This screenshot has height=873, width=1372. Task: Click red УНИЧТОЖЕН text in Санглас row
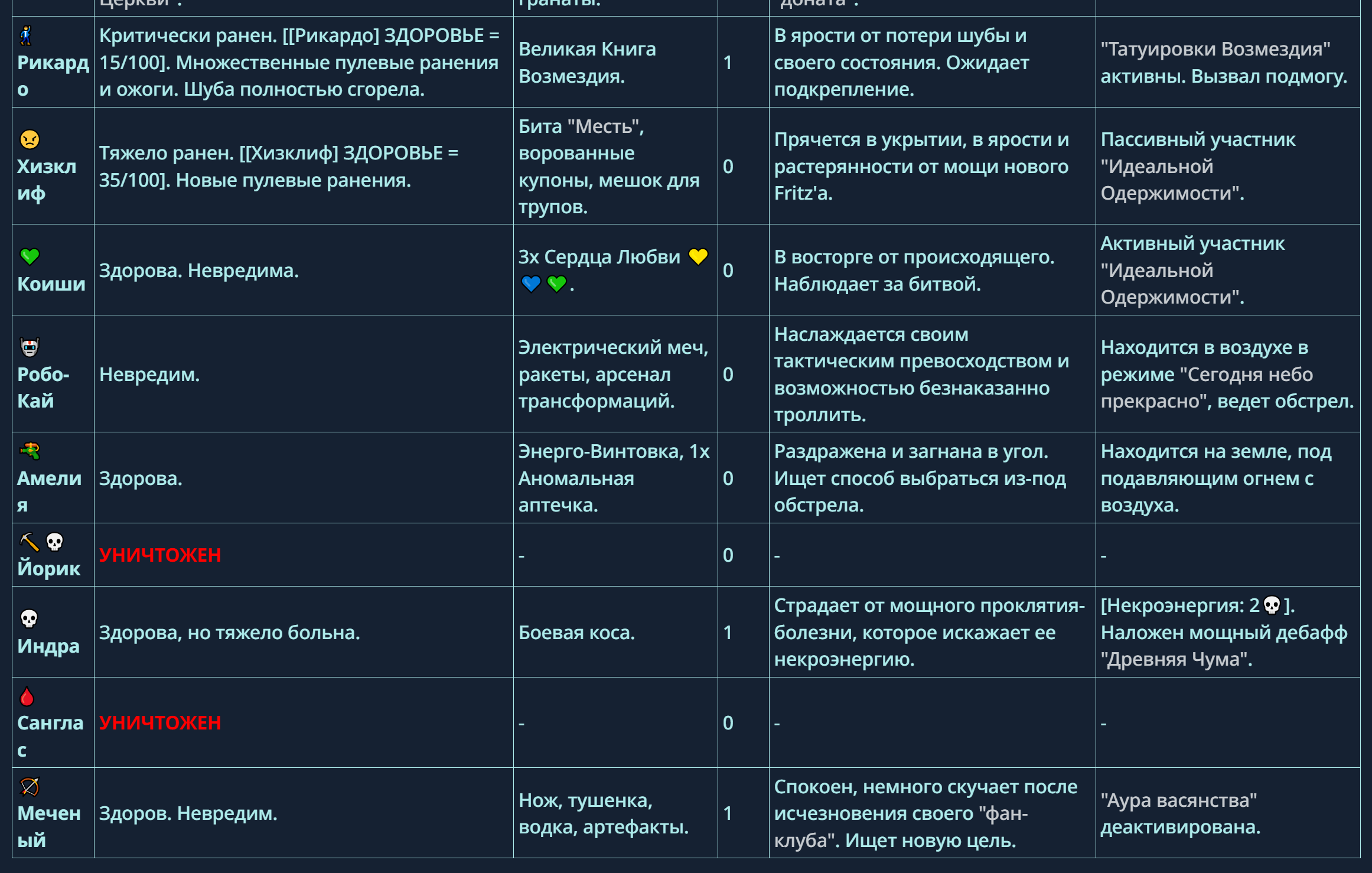coord(160,723)
